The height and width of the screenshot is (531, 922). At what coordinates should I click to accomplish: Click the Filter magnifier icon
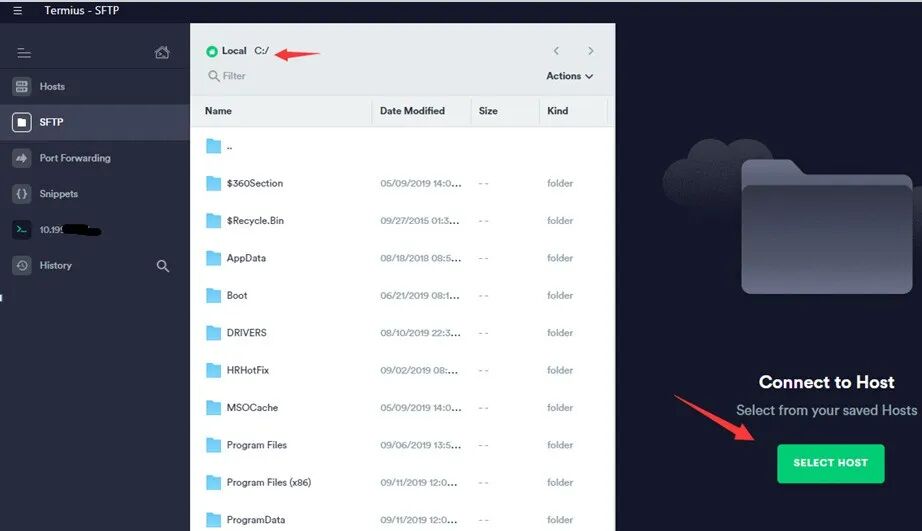pyautogui.click(x=213, y=76)
